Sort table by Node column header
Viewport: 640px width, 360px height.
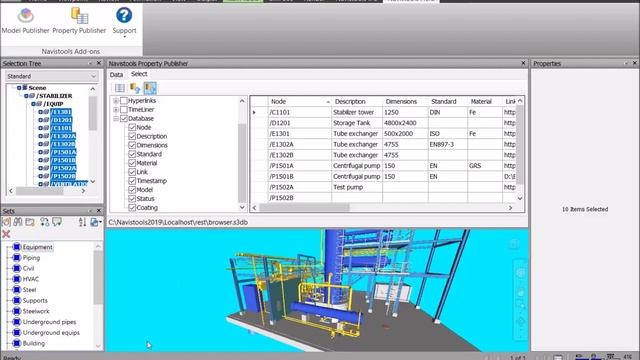(x=300, y=101)
